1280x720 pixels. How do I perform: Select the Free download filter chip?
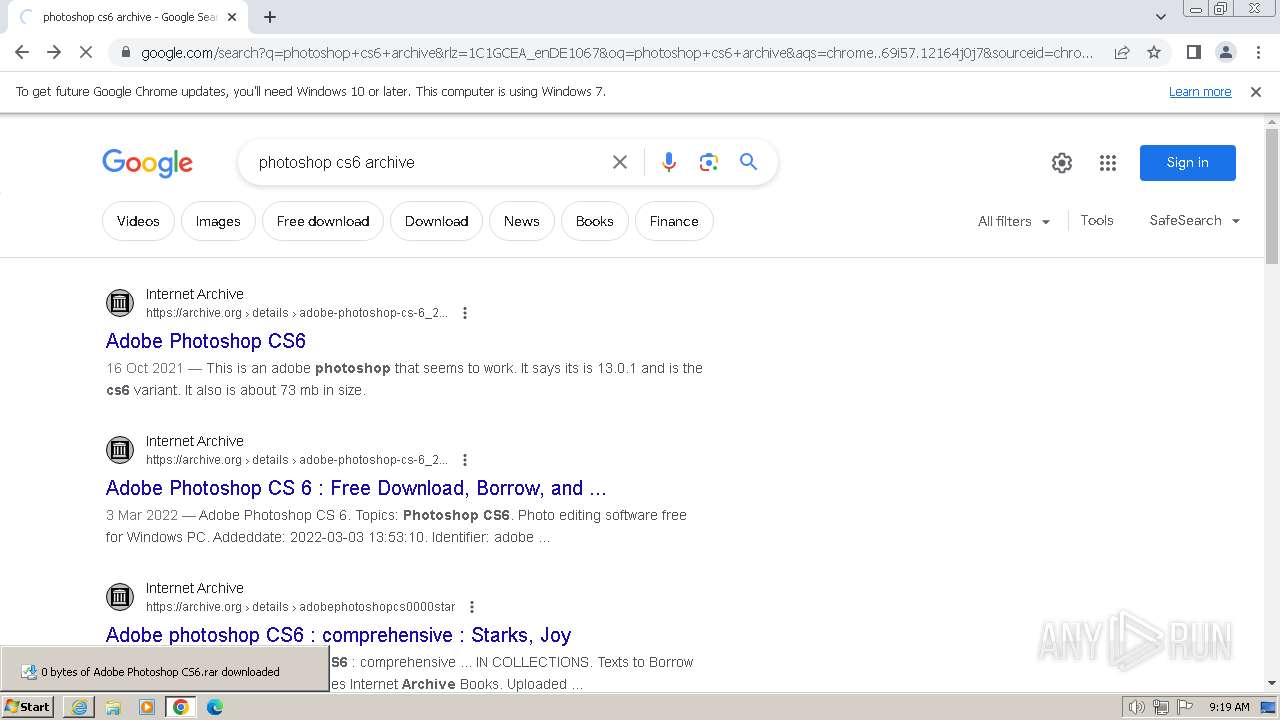point(323,221)
